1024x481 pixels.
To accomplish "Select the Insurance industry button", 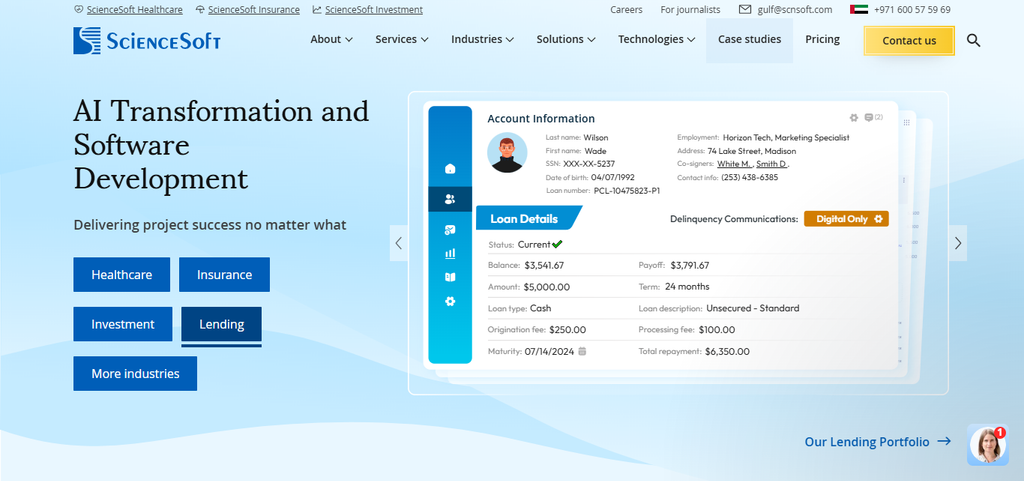I will (224, 275).
